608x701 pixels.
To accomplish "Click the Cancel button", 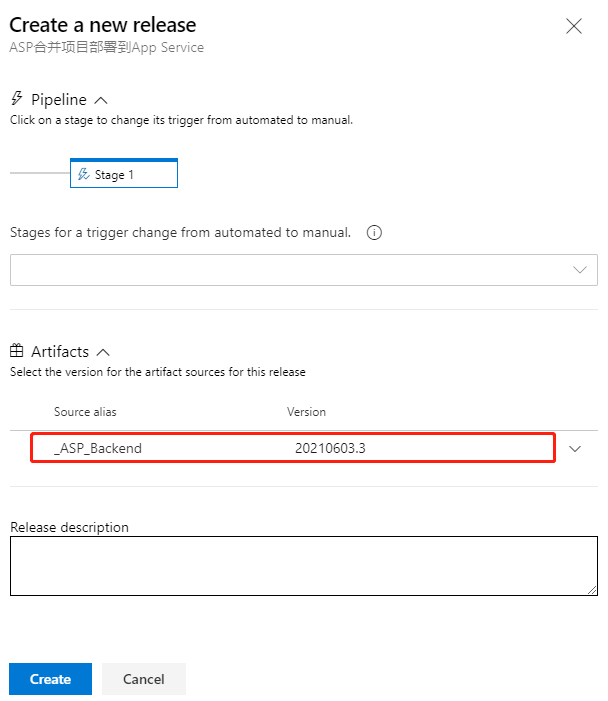I will coord(144,679).
